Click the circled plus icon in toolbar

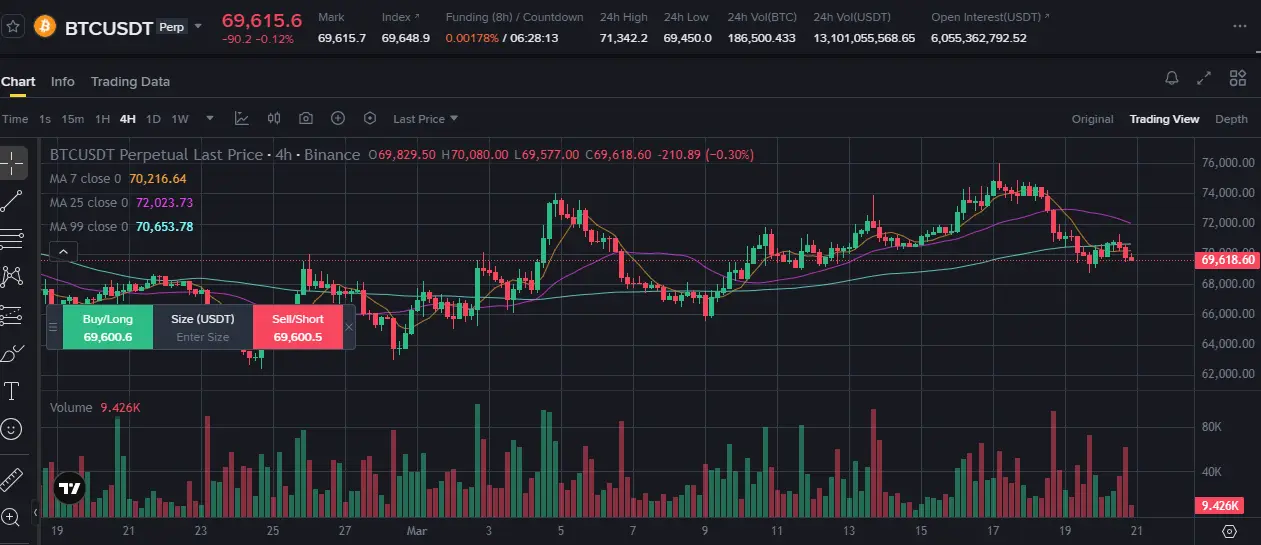[x=338, y=118]
